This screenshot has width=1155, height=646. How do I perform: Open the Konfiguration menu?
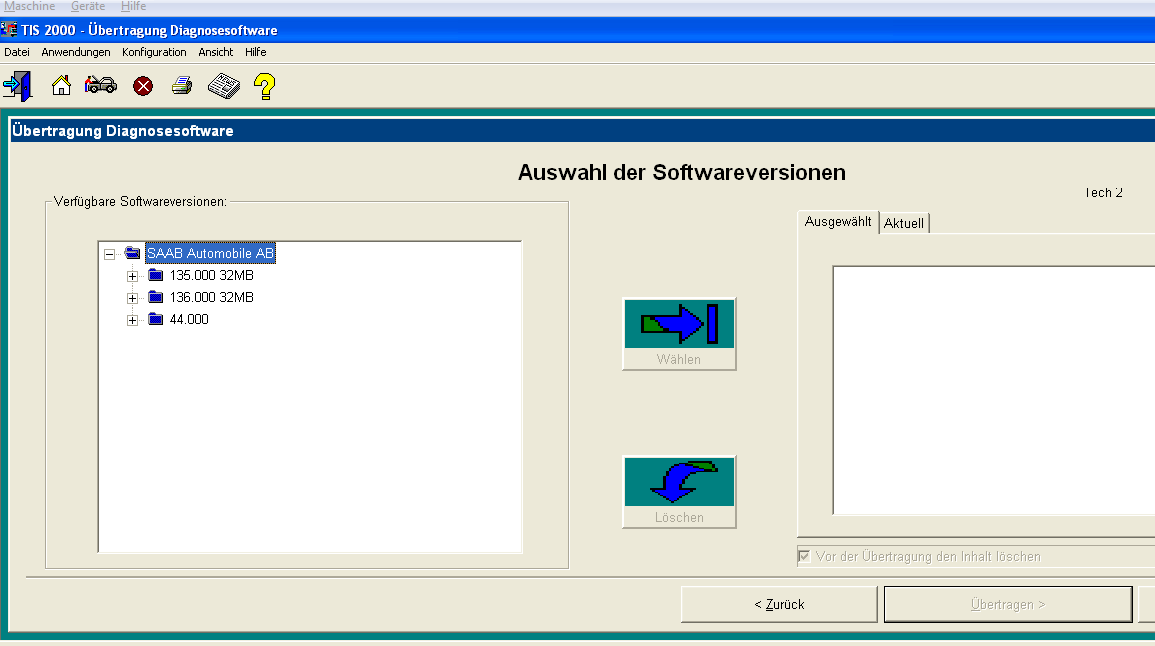pos(154,52)
